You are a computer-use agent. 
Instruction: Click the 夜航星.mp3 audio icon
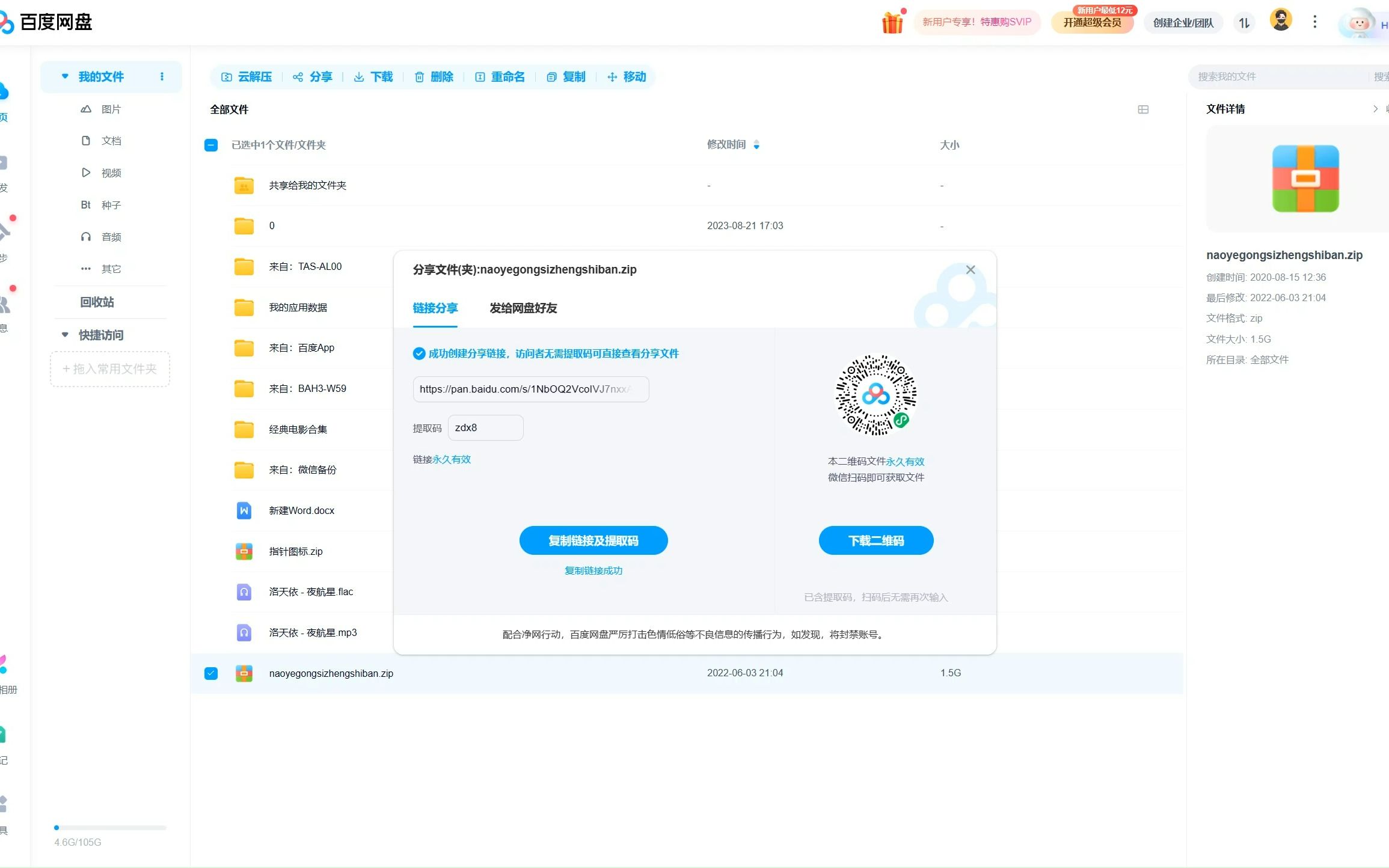tap(244, 632)
